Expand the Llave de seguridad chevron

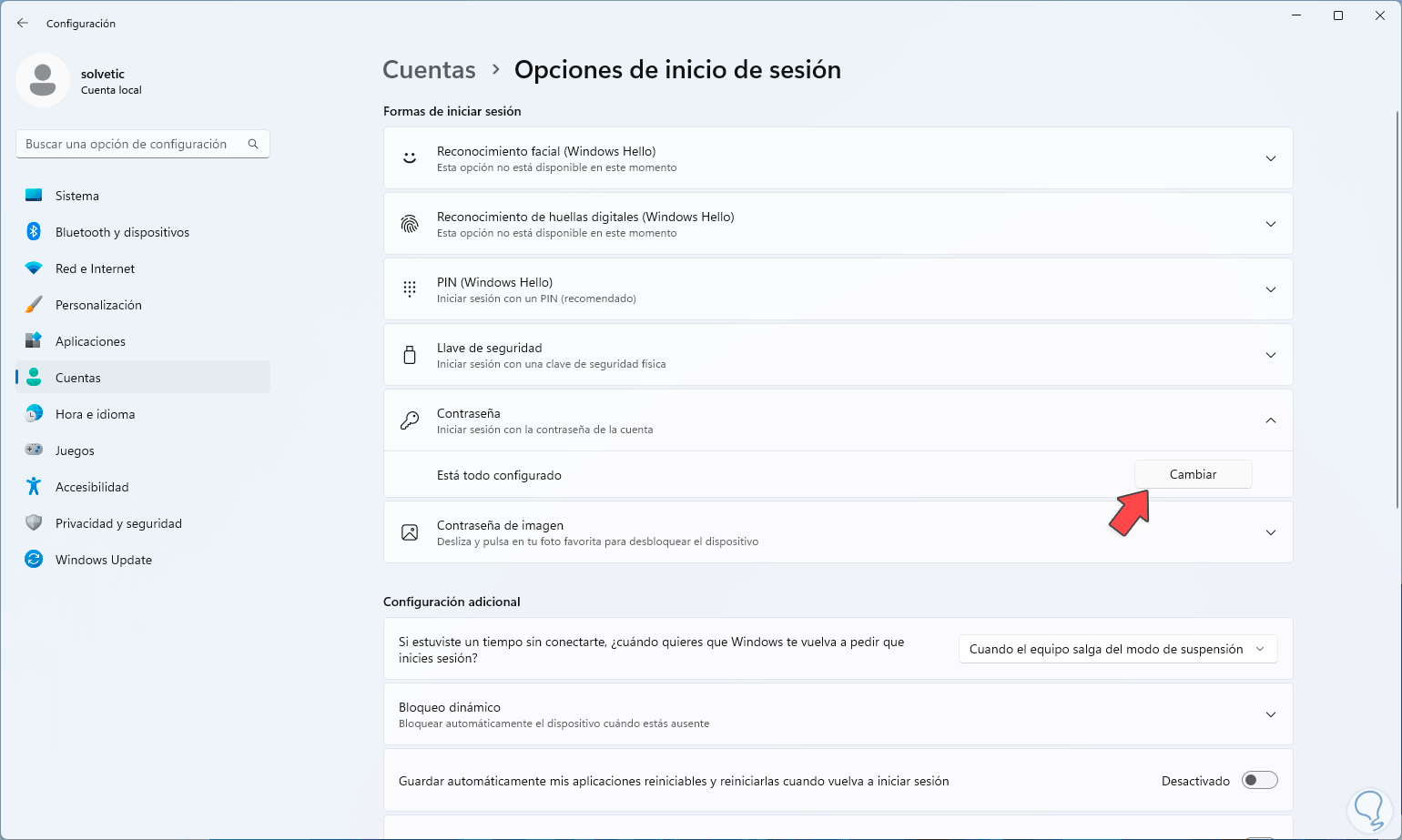tap(1271, 355)
